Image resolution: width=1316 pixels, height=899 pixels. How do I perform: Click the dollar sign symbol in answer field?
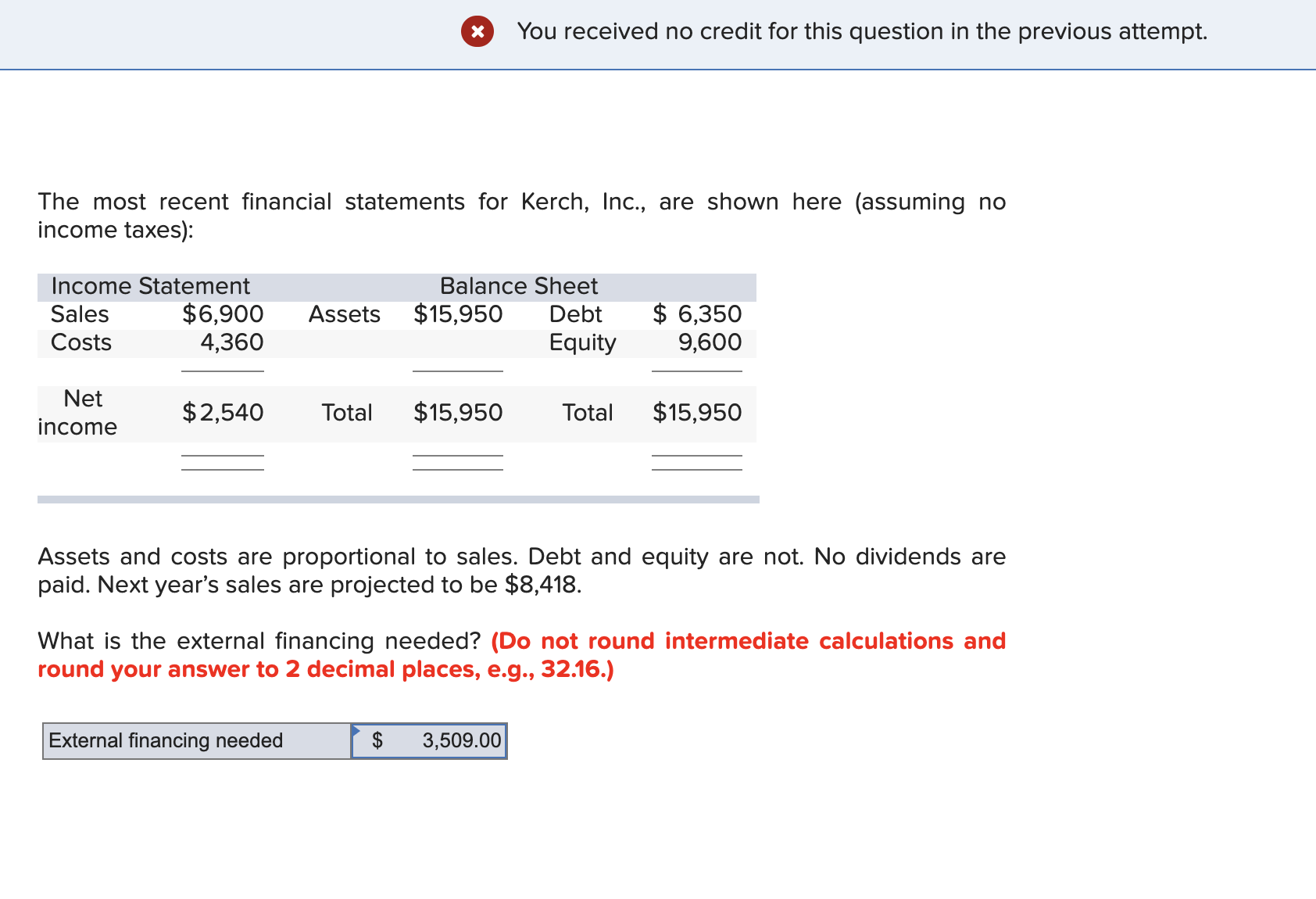click(378, 740)
